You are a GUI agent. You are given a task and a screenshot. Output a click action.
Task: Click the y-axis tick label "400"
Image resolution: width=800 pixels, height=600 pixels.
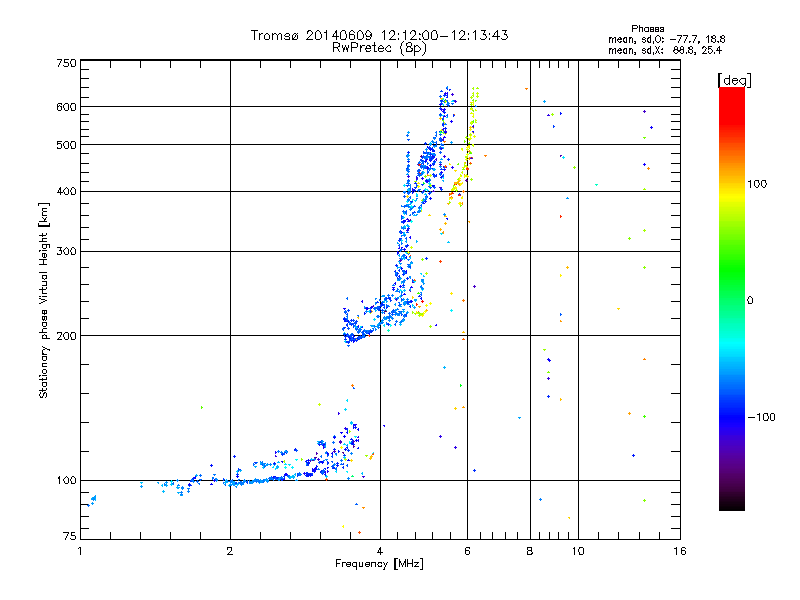(66, 191)
